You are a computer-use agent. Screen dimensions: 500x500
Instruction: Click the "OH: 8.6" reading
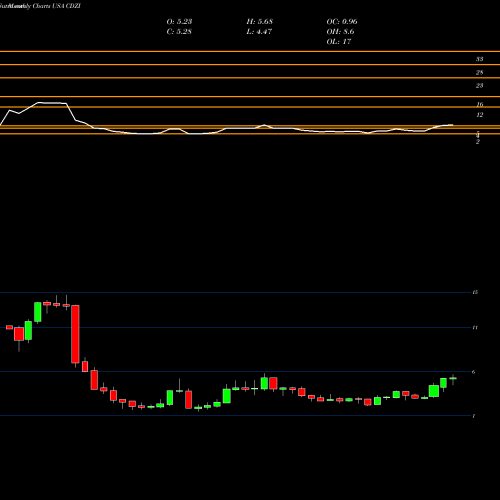(340, 32)
